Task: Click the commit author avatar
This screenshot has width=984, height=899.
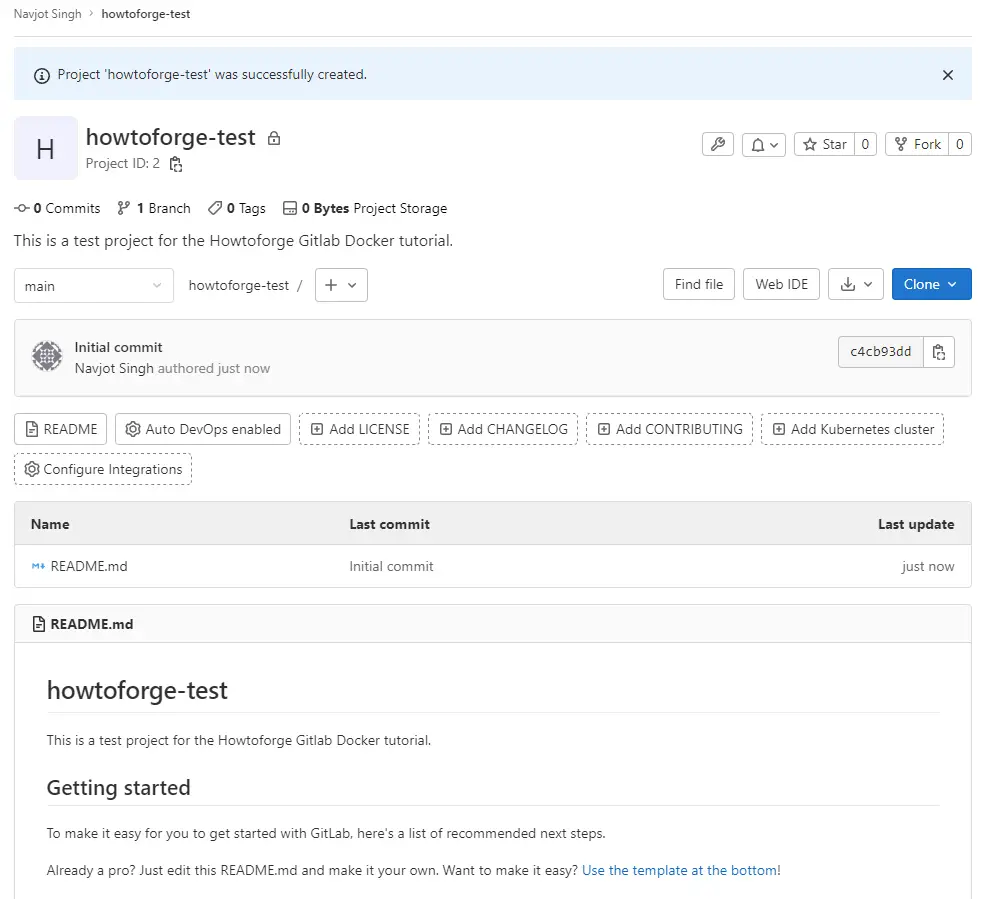Action: click(47, 356)
